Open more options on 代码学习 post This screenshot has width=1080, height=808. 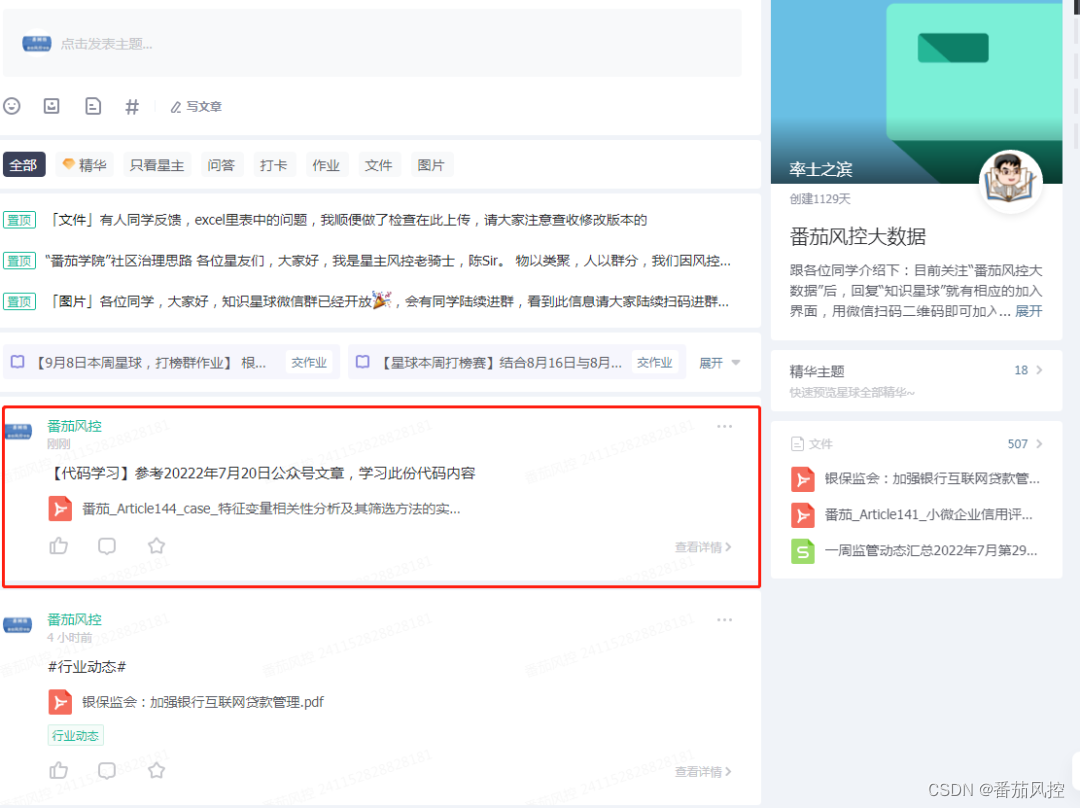725,426
